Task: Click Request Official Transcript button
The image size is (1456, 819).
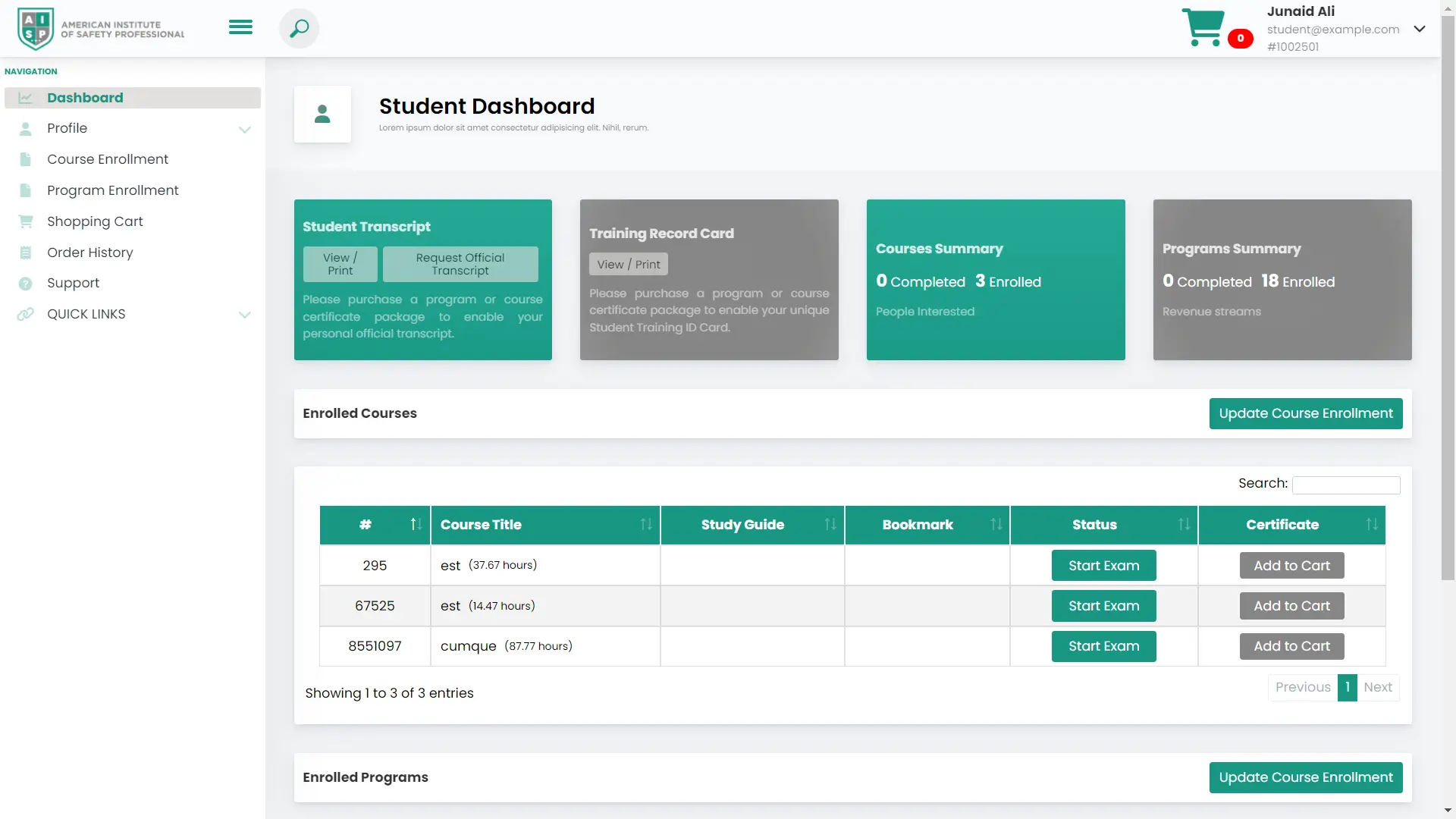Action: [460, 265]
